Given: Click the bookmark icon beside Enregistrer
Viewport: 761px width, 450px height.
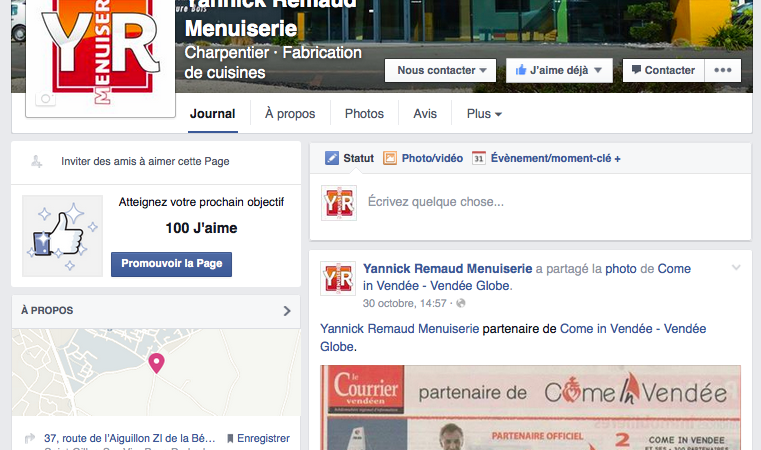Looking at the screenshot, I should point(230,438).
